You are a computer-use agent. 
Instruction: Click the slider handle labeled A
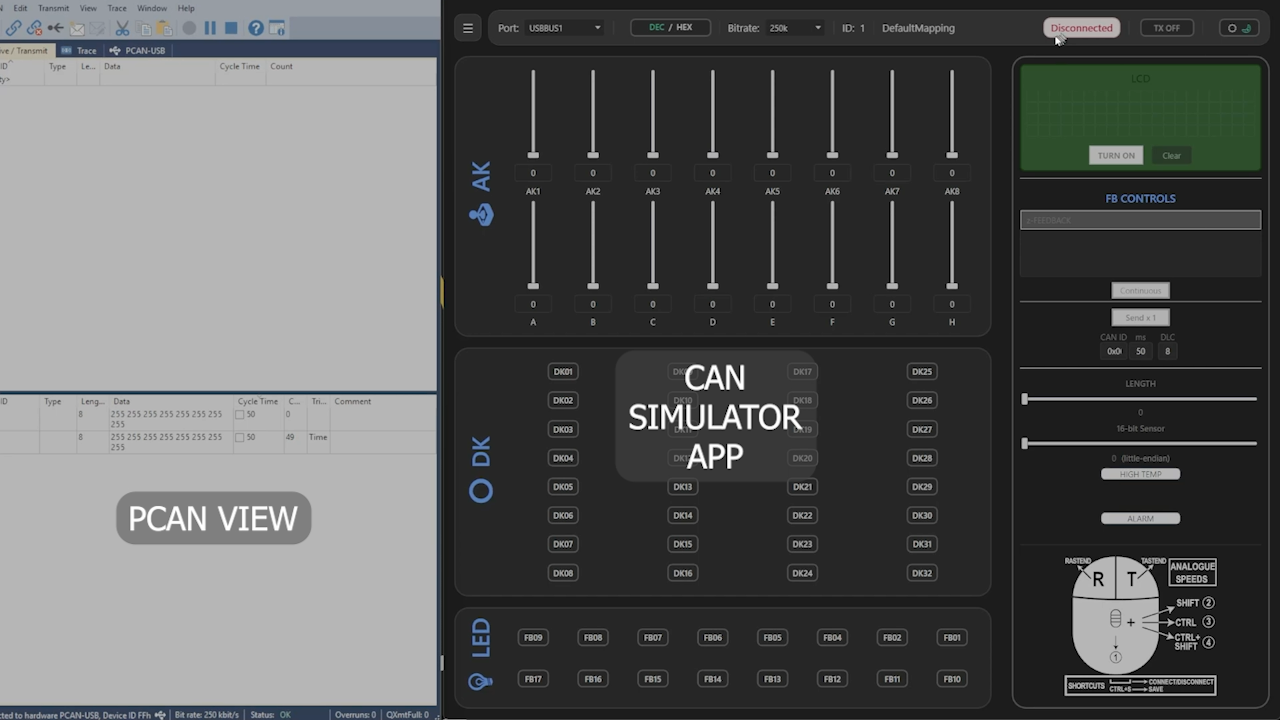tap(533, 286)
